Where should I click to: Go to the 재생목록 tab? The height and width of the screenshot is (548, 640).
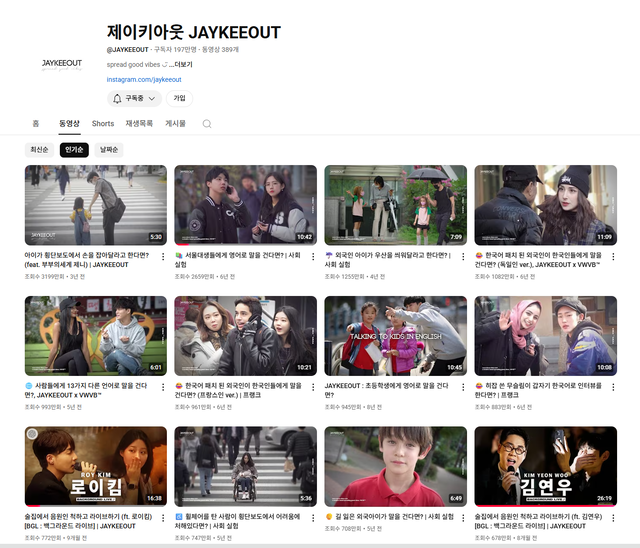coord(139,123)
